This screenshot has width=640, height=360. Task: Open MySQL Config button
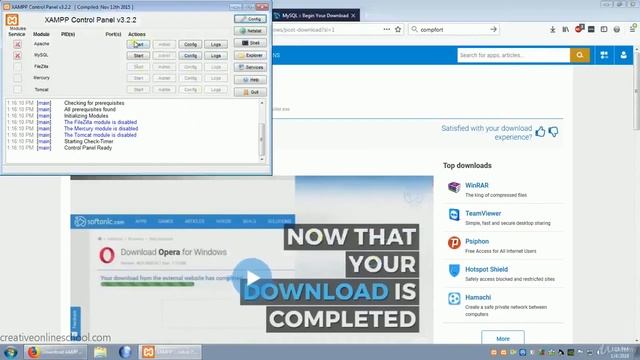point(190,56)
